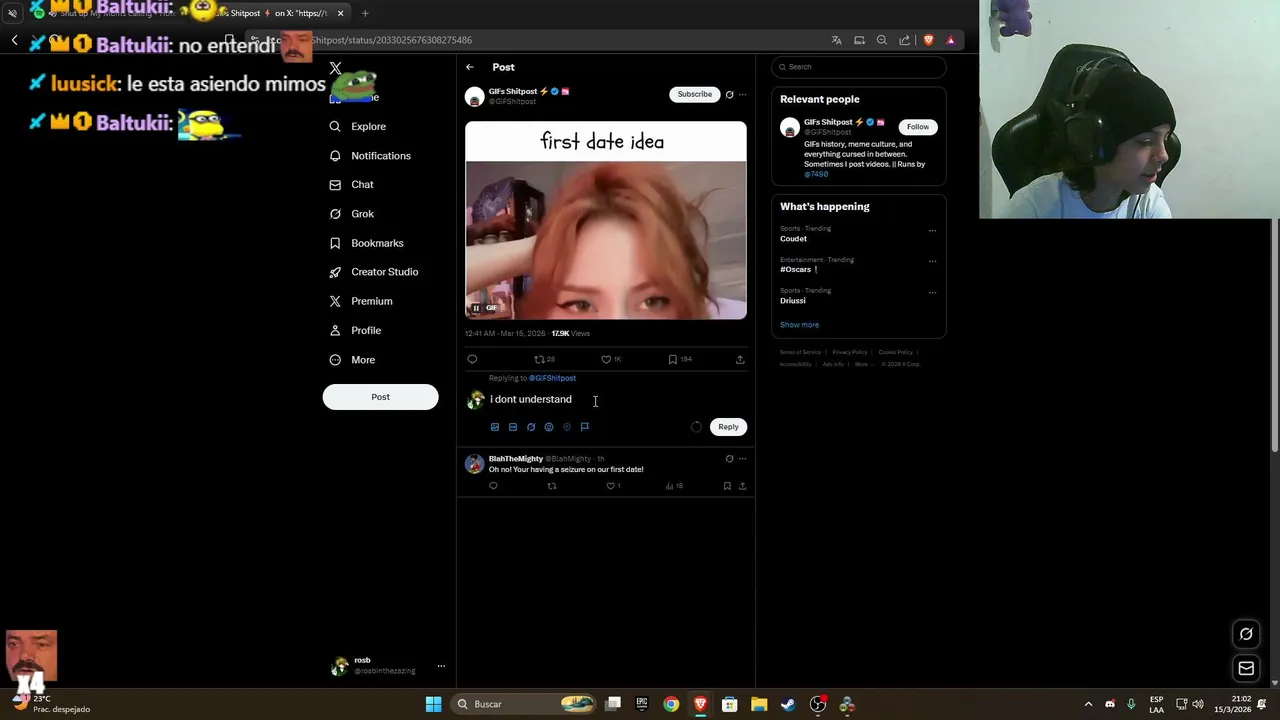Open Chat in the sidebar
Image resolution: width=1280 pixels, height=720 pixels.
[351, 185]
